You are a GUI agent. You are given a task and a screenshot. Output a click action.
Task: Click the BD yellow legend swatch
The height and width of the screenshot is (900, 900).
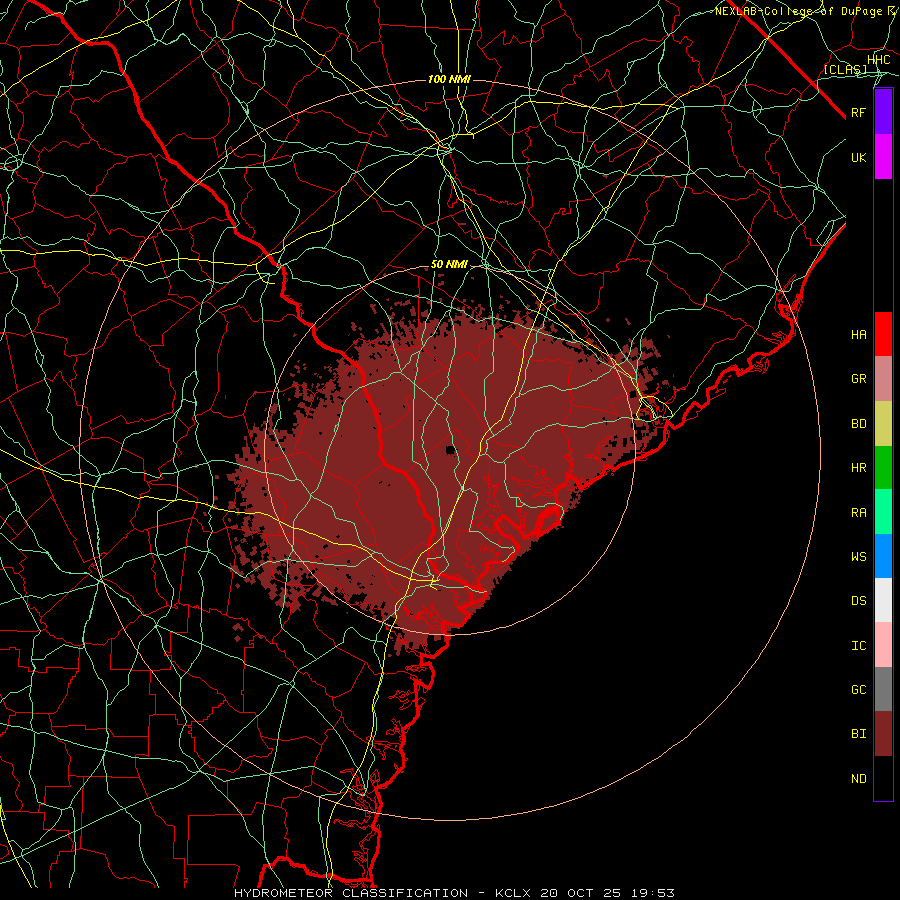pyautogui.click(x=883, y=424)
